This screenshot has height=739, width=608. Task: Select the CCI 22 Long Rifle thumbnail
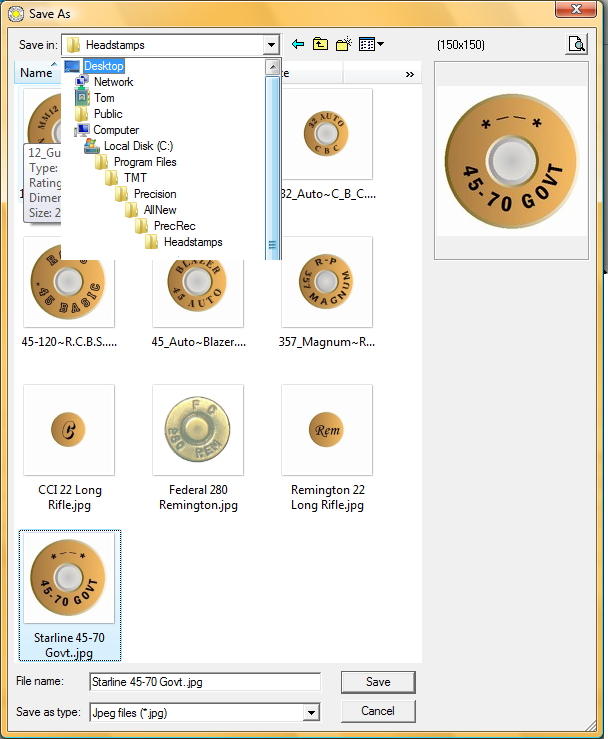click(x=69, y=430)
